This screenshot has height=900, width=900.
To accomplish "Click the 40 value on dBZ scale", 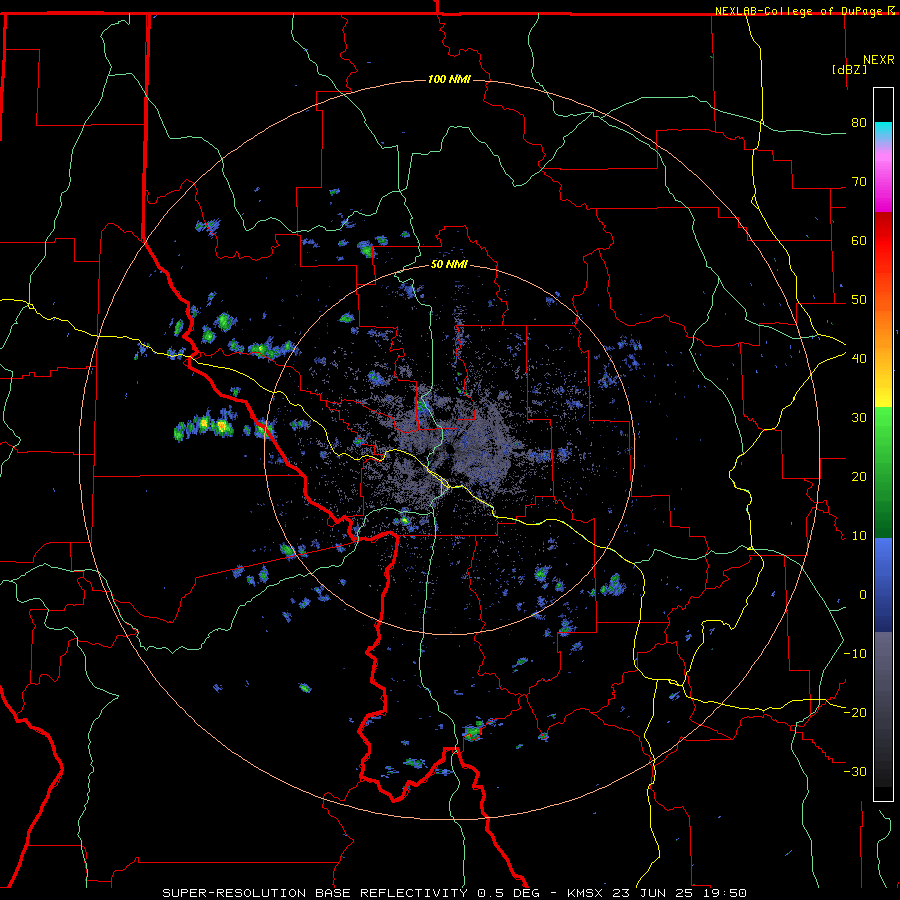I will (x=859, y=358).
